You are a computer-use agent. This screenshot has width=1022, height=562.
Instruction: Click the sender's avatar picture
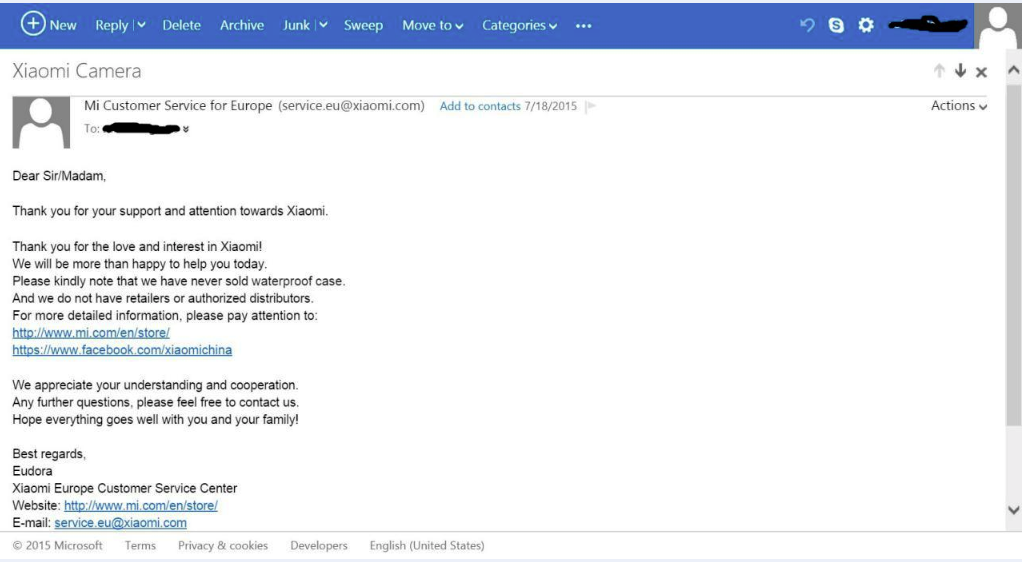pos(41,123)
